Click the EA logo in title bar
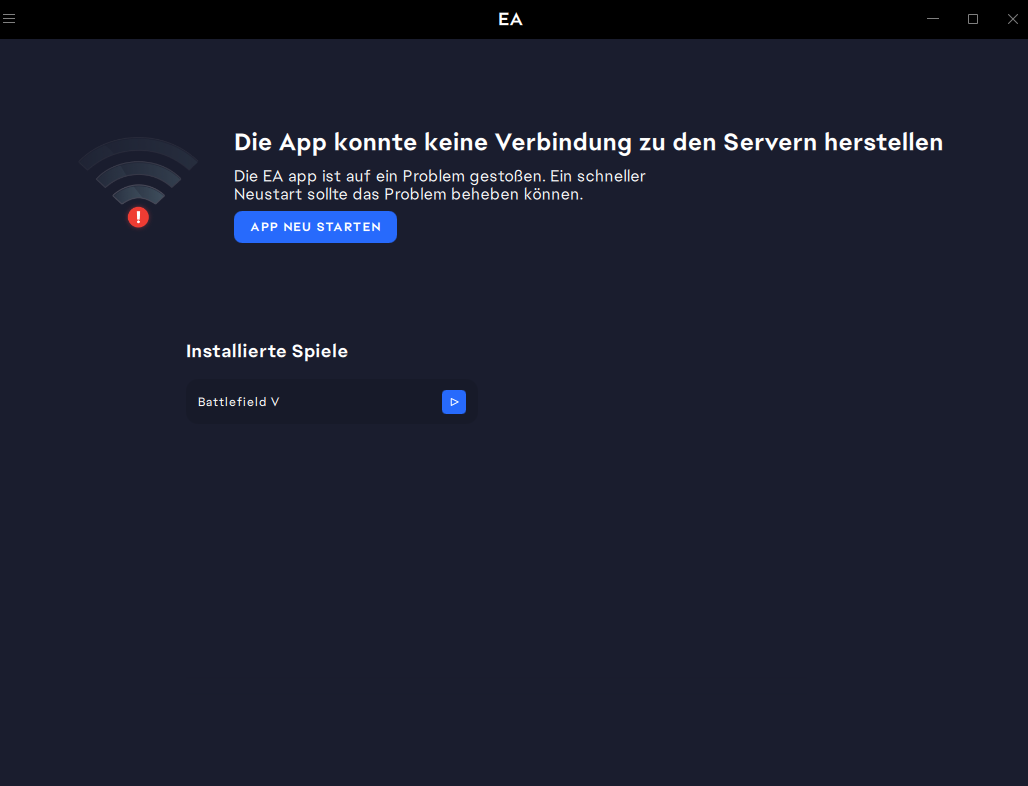1028x786 pixels. pyautogui.click(x=510, y=20)
